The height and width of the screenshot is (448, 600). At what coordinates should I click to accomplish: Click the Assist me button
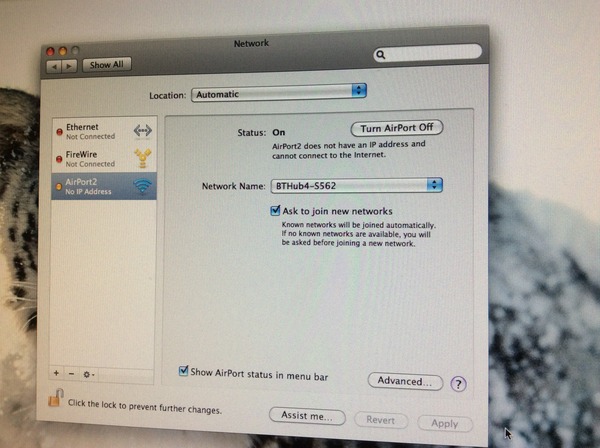307,416
